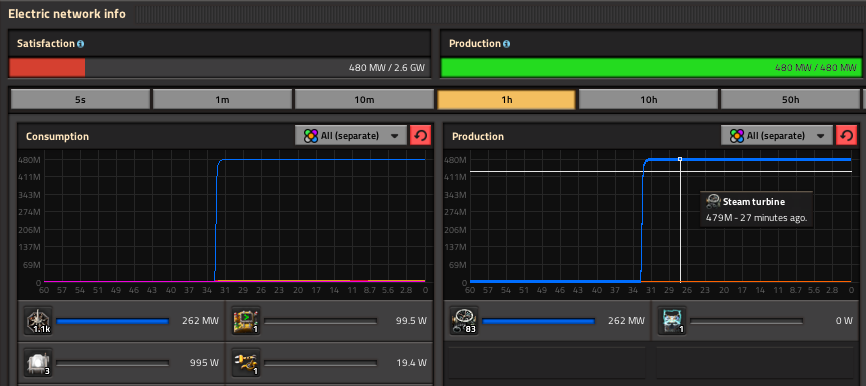Click the blue 262 MW steam turbine bar
This screenshot has height=386, width=866.
[x=538, y=321]
